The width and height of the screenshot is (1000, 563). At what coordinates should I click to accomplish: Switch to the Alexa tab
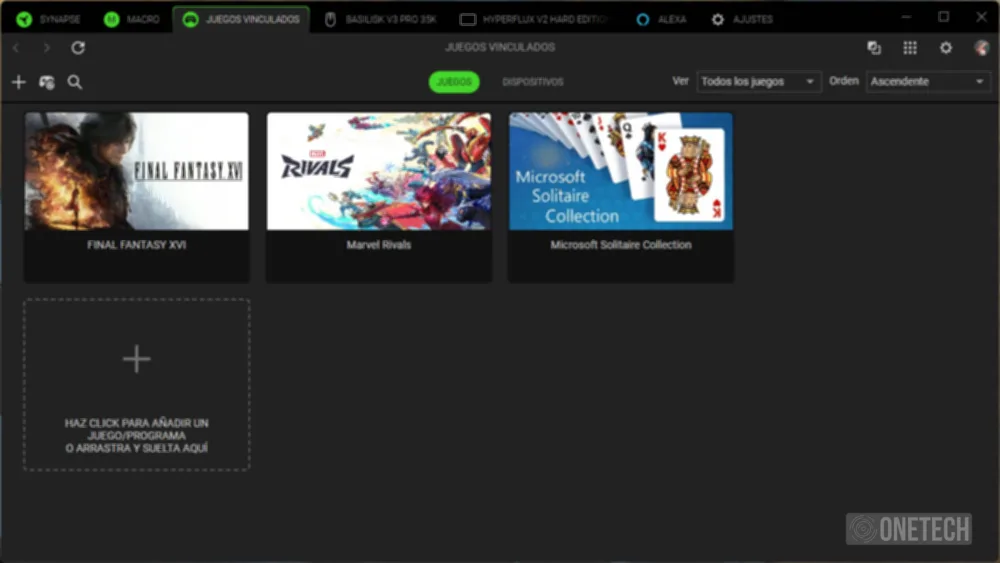(x=661, y=19)
